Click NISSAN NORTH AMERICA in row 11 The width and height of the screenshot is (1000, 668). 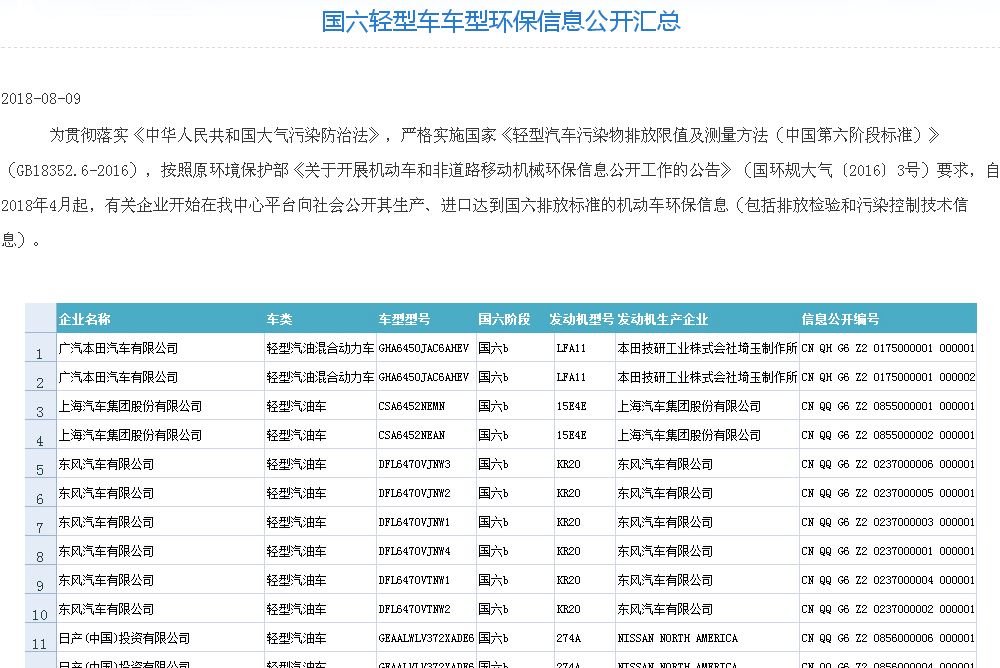coord(677,639)
